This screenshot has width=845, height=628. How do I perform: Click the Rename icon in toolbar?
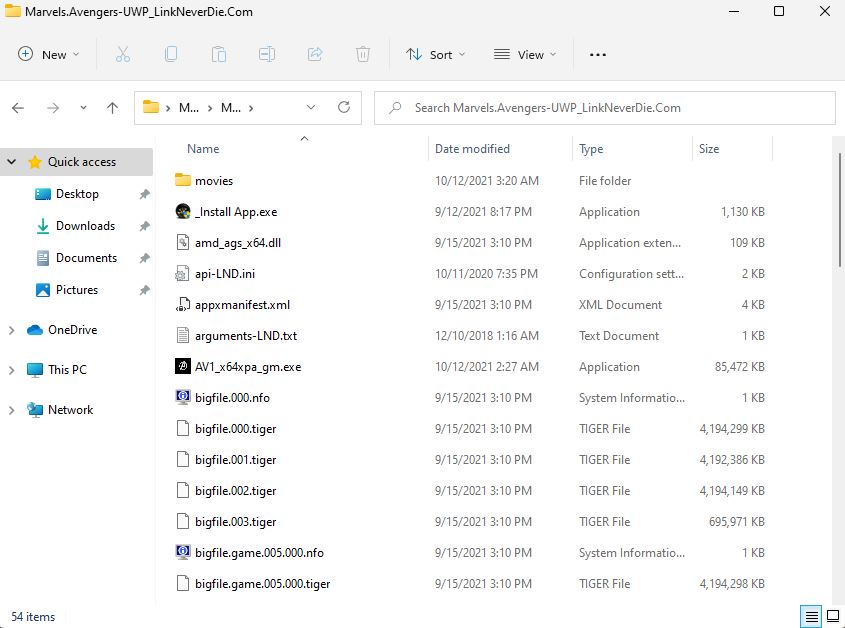click(267, 54)
